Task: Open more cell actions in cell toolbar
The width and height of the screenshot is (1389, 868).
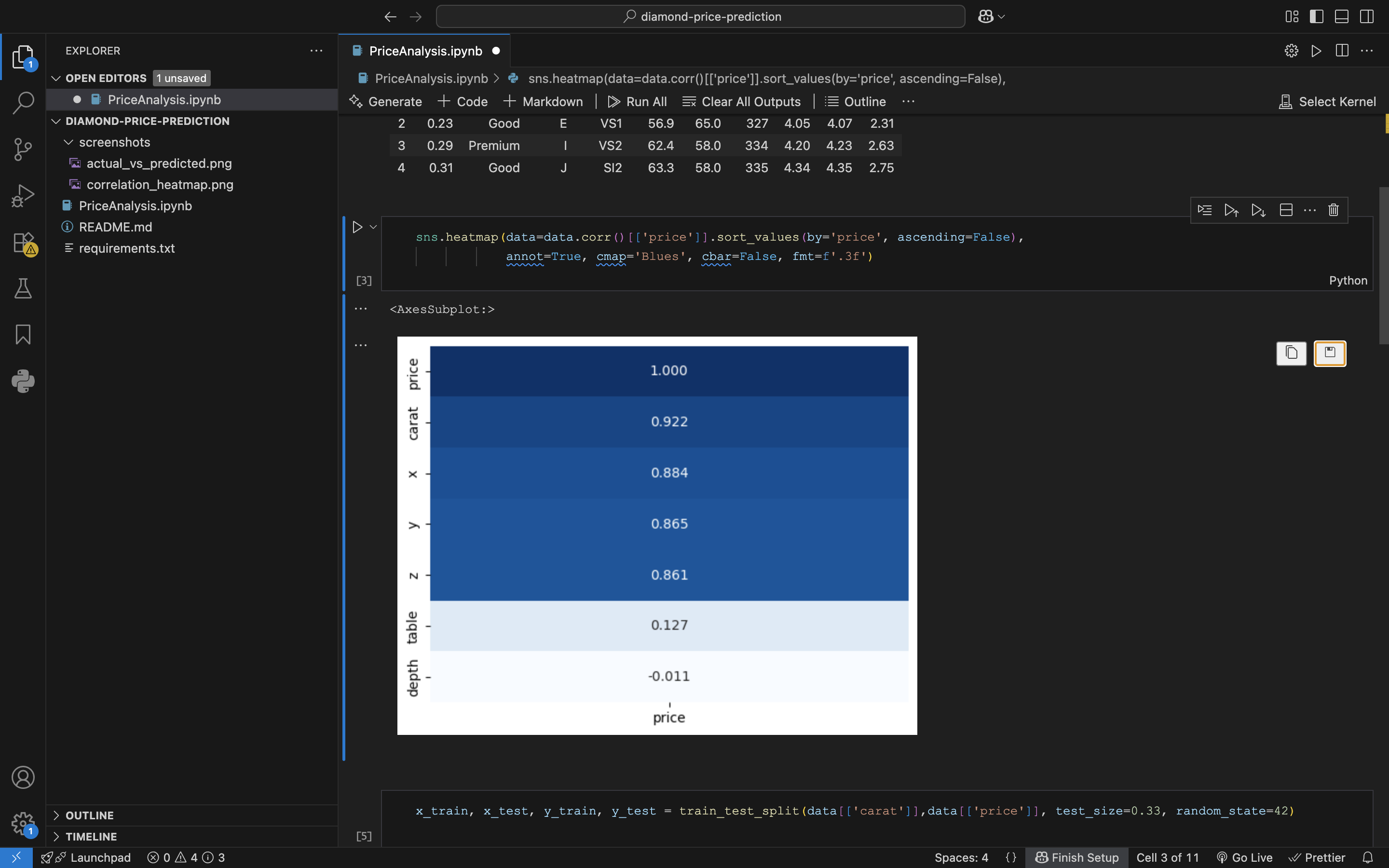Action: click(x=1310, y=210)
